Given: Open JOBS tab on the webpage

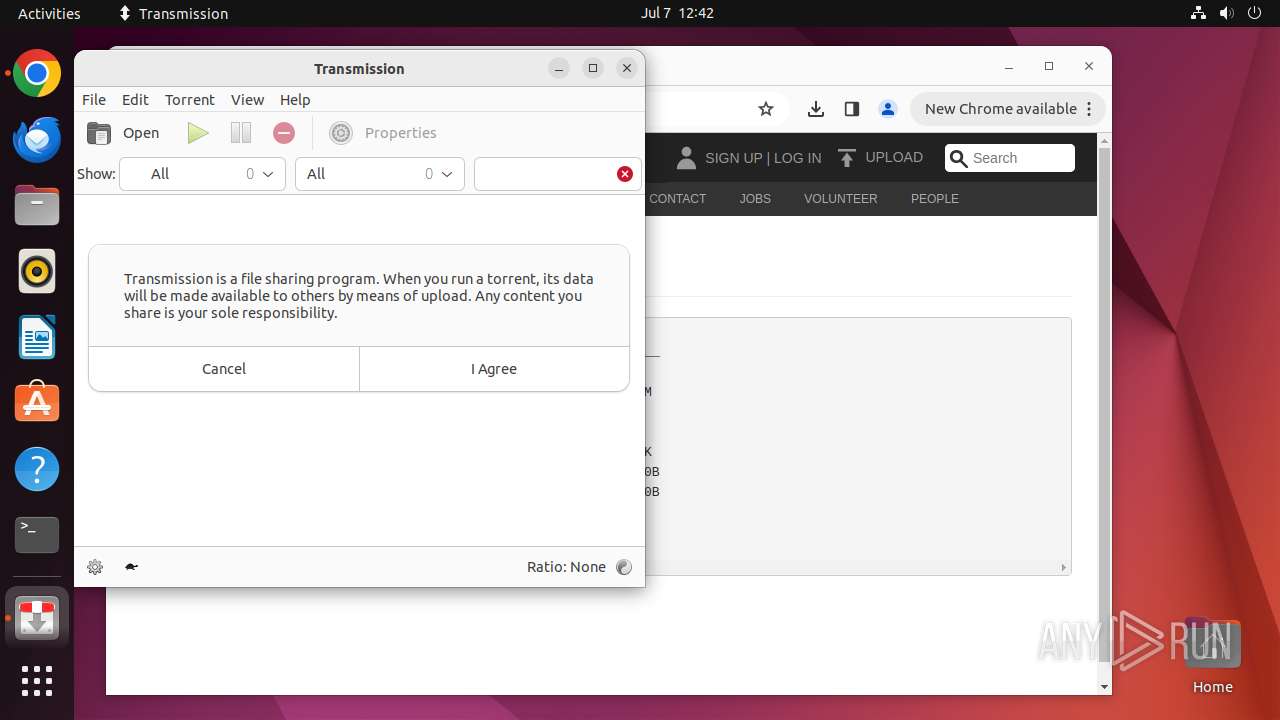Looking at the screenshot, I should click(x=755, y=199).
